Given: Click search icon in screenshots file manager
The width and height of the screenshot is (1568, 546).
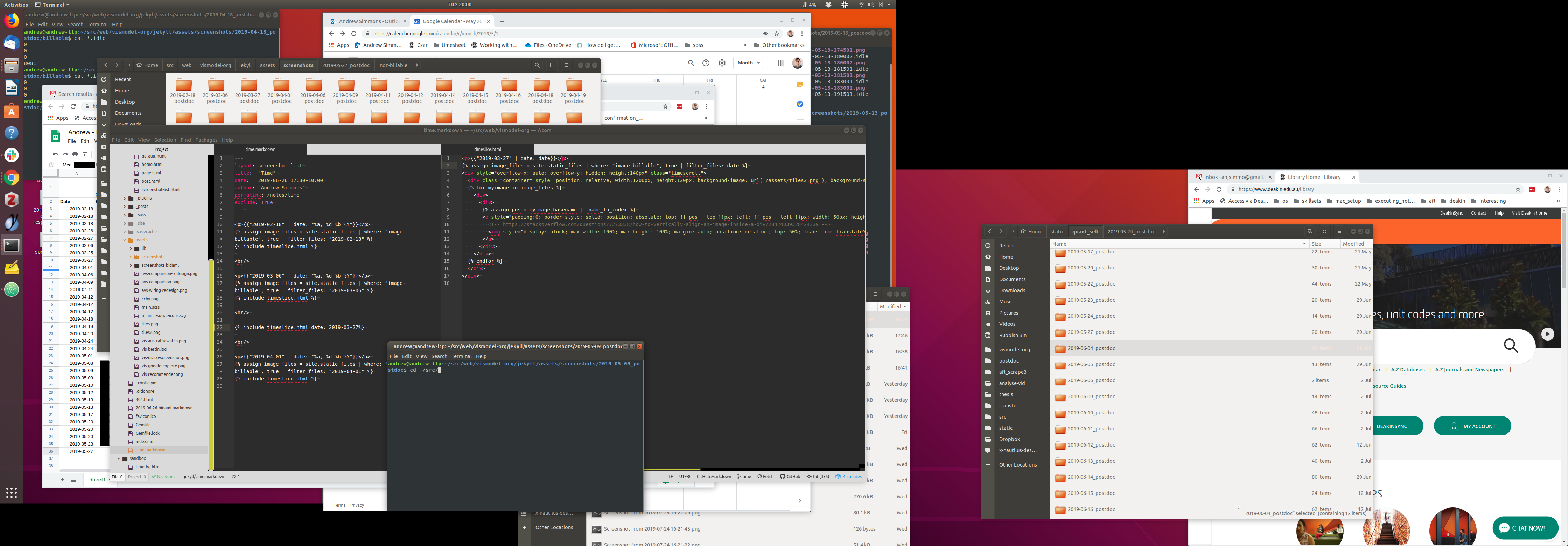Looking at the screenshot, I should [x=537, y=65].
